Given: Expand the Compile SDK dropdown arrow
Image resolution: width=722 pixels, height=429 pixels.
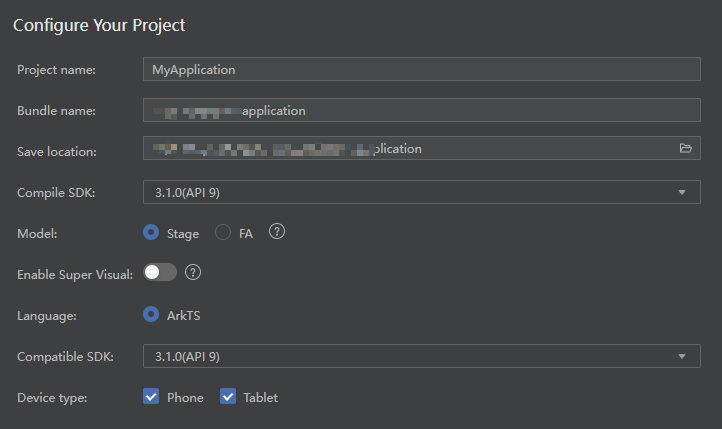Looking at the screenshot, I should coord(682,192).
